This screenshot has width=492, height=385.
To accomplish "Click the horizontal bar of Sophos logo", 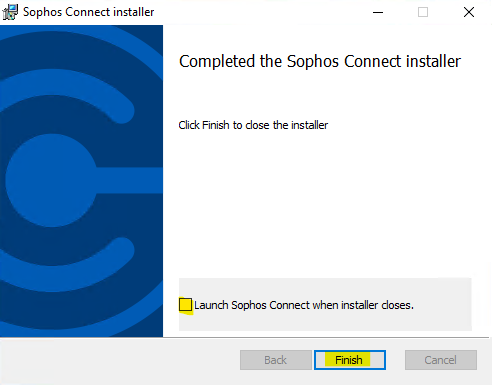I will [x=130, y=180].
